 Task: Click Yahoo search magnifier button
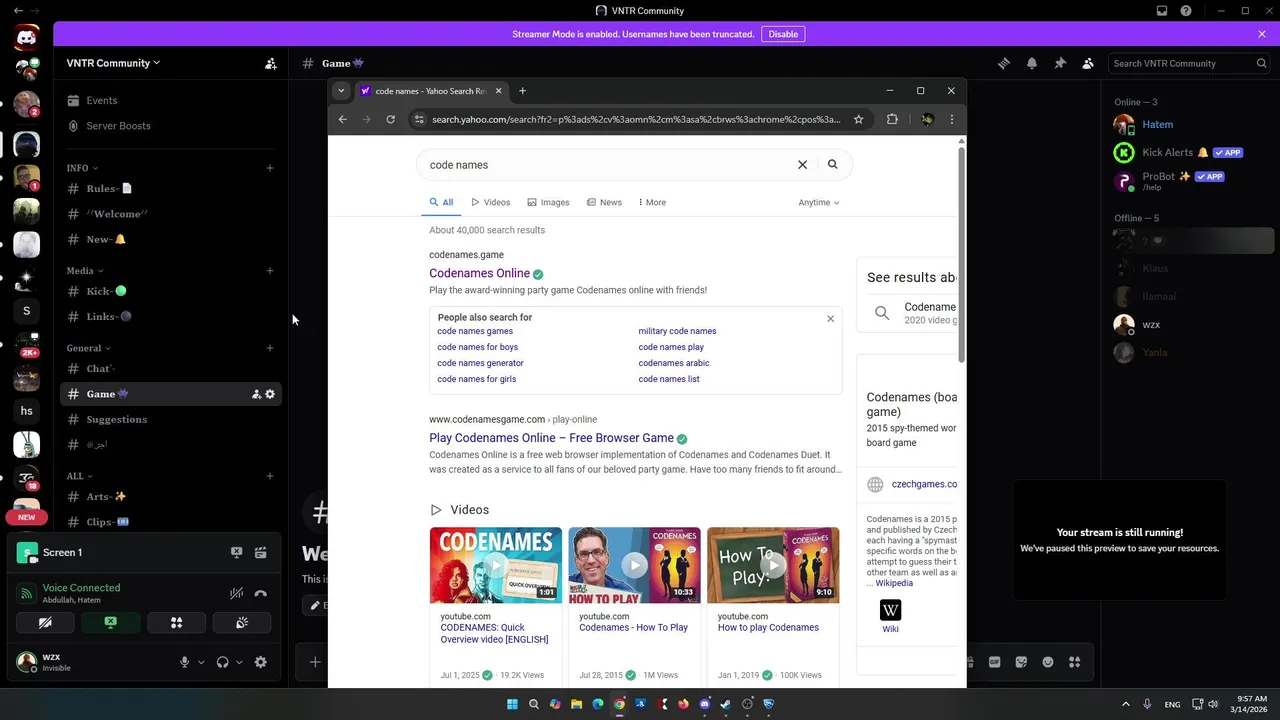pyautogui.click(x=833, y=165)
